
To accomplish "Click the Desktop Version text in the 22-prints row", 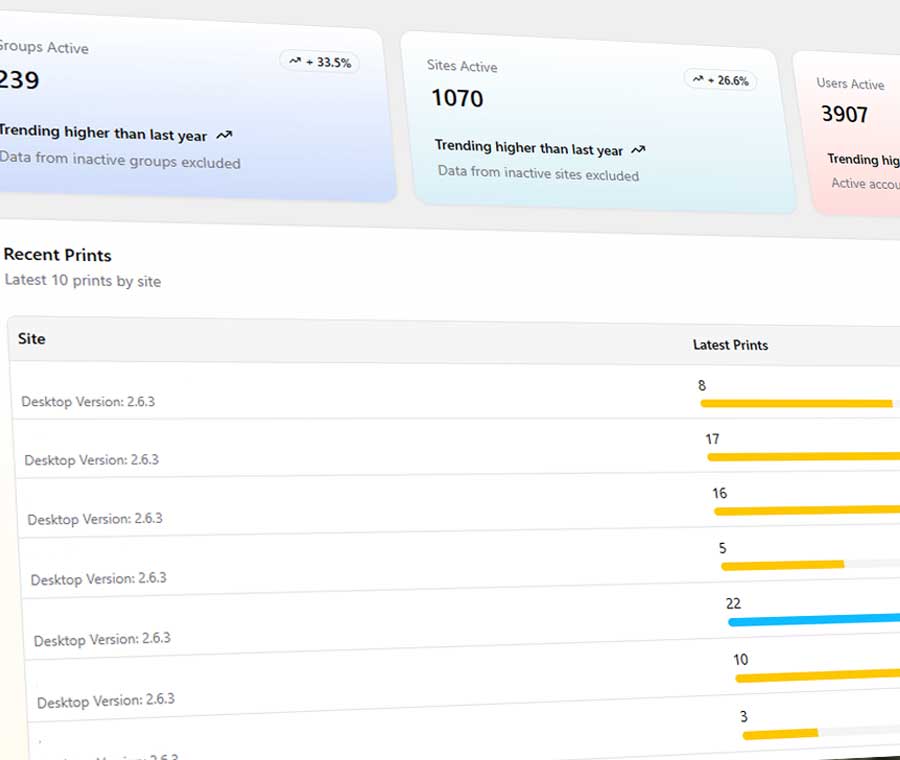I will [x=102, y=639].
